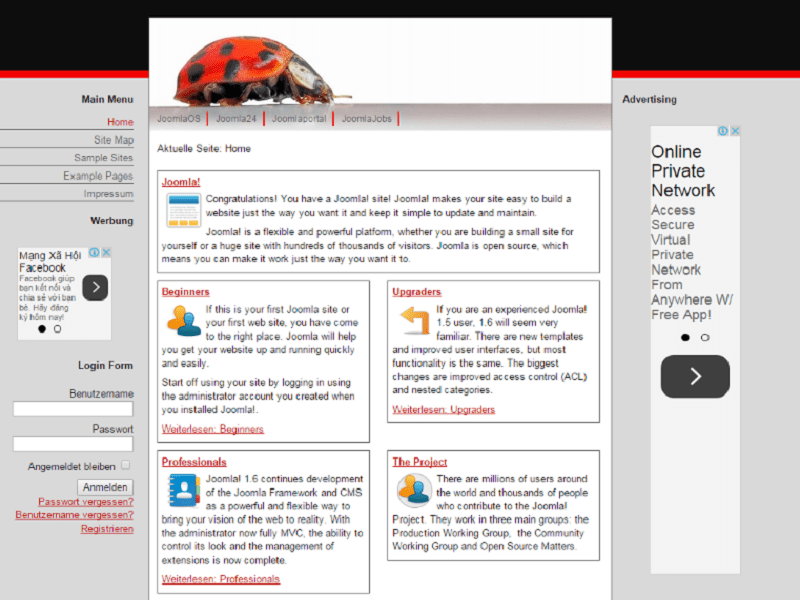Image resolution: width=800 pixels, height=600 pixels.
Task: Close the Online Private Network ad
Action: (735, 131)
